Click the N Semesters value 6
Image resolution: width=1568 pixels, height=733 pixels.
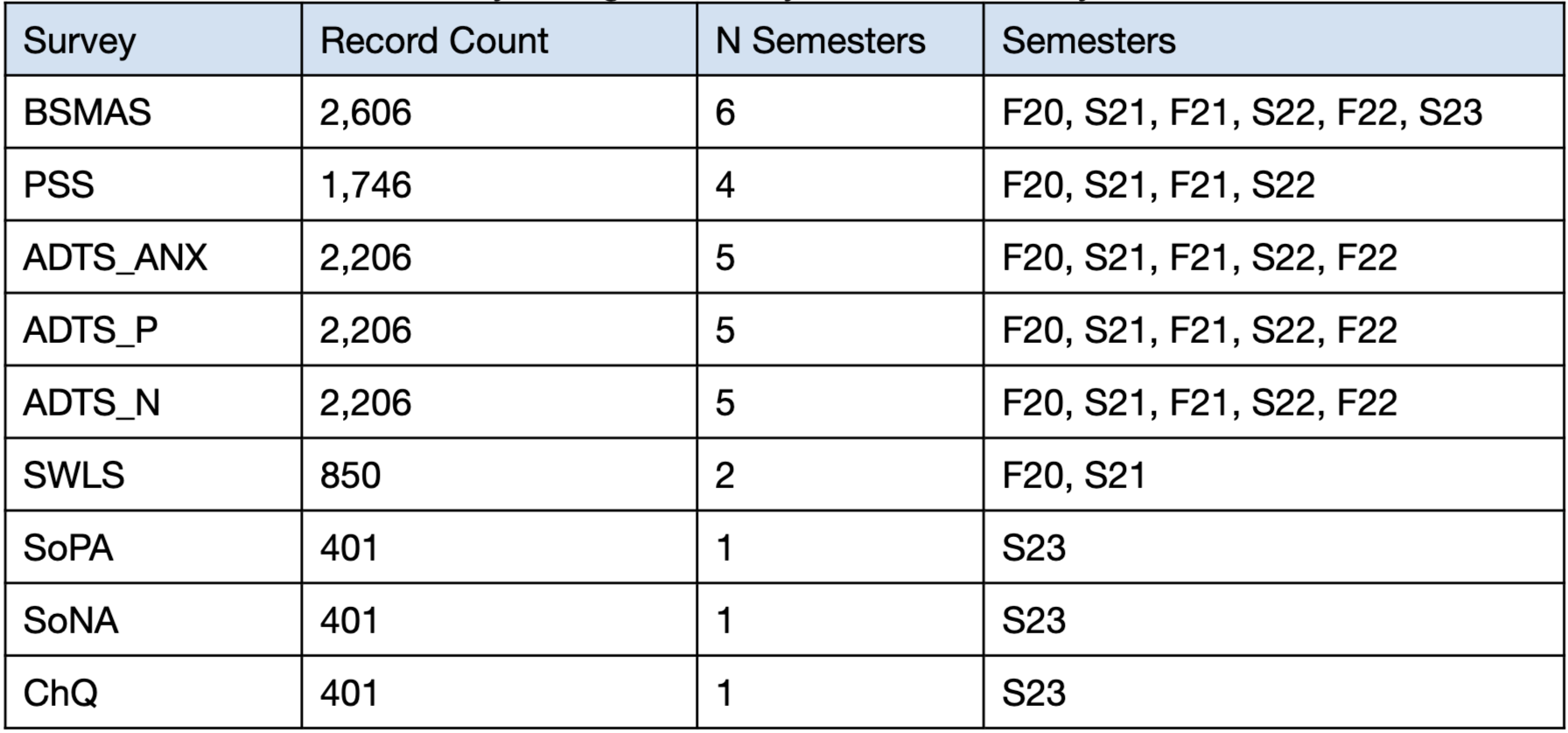pyautogui.click(x=840, y=112)
